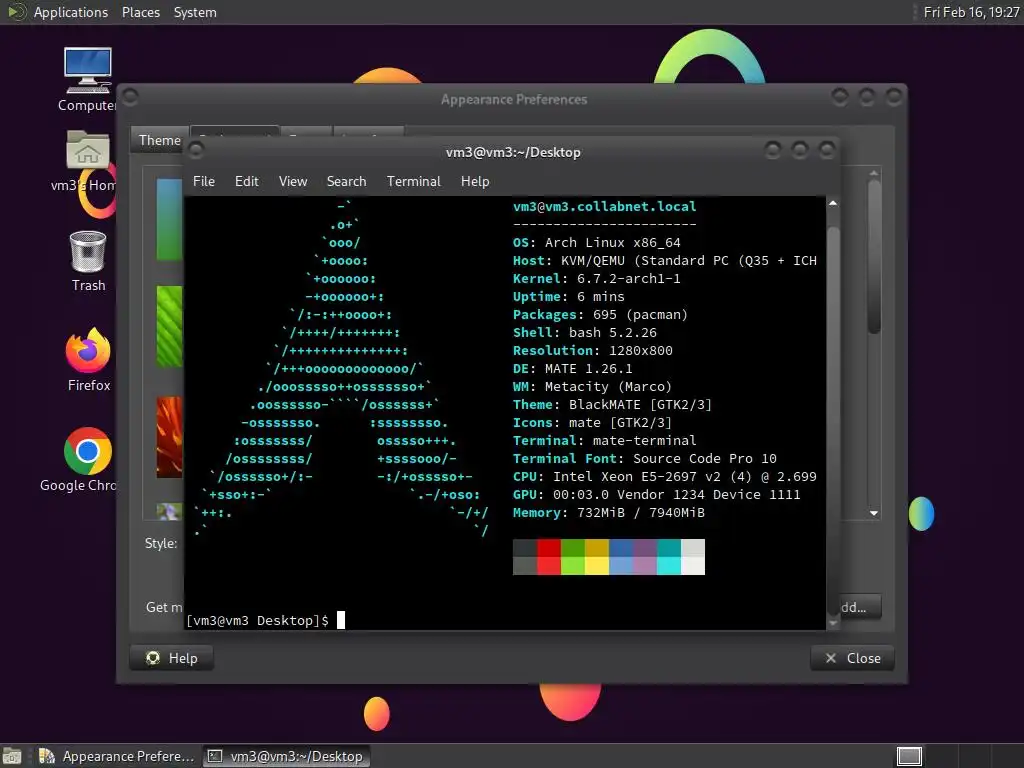Switch to the Theme tab in Appearance Preferences
Screen dimensions: 1024x768
pos(159,140)
